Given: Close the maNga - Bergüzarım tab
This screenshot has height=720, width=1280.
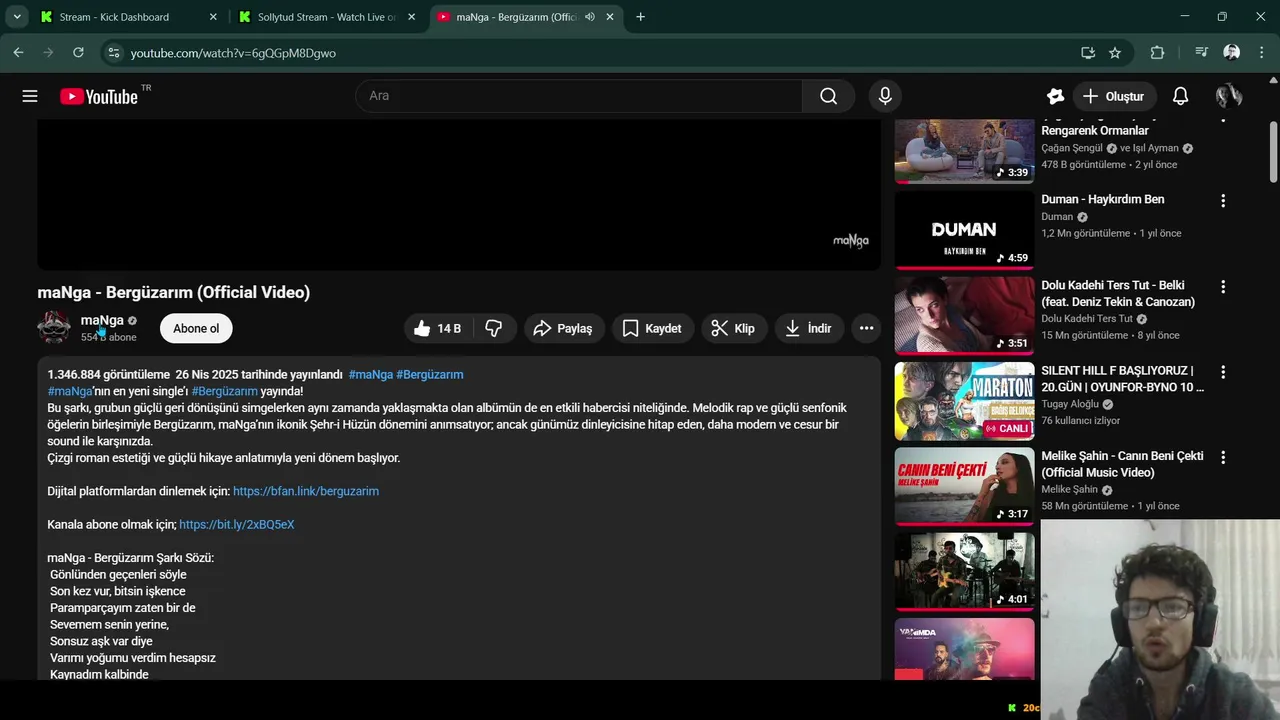Looking at the screenshot, I should click(x=609, y=17).
